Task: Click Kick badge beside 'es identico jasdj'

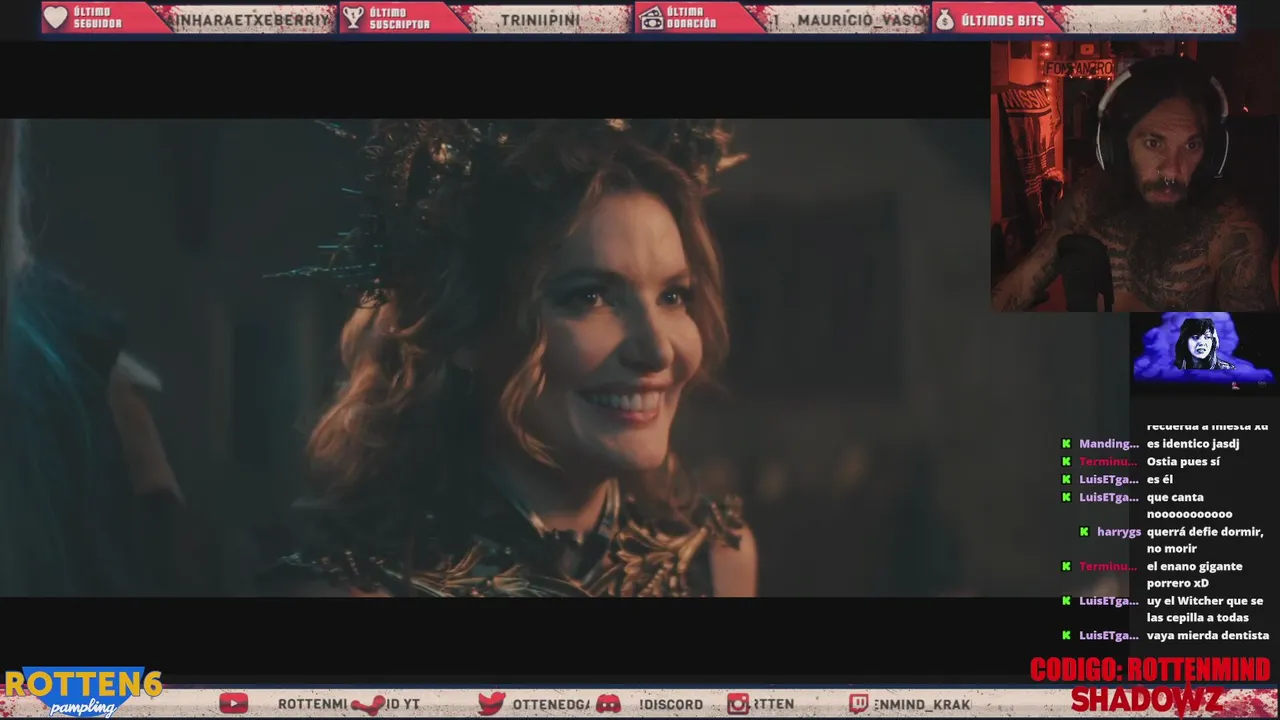Action: coord(1066,444)
